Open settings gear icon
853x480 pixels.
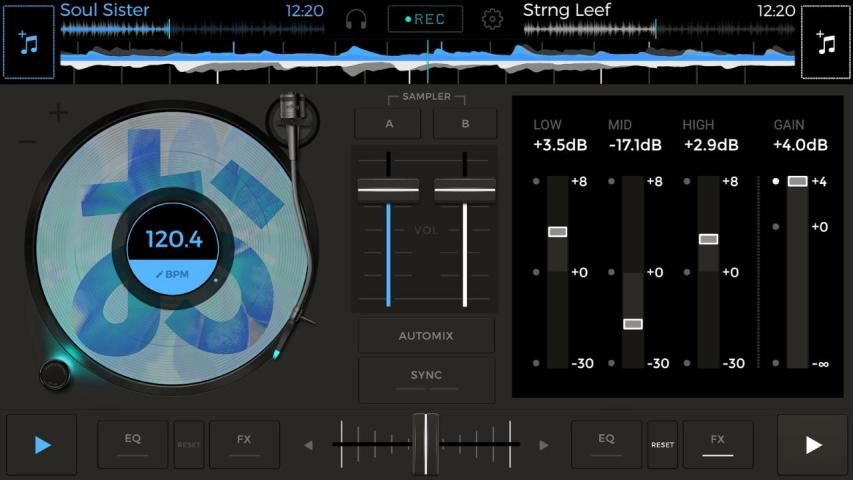pyautogui.click(x=492, y=19)
